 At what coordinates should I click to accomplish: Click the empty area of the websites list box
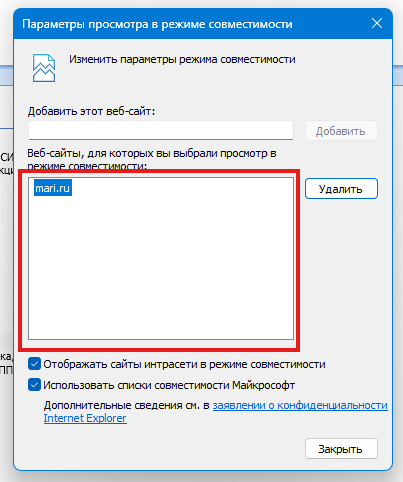pyautogui.click(x=161, y=267)
